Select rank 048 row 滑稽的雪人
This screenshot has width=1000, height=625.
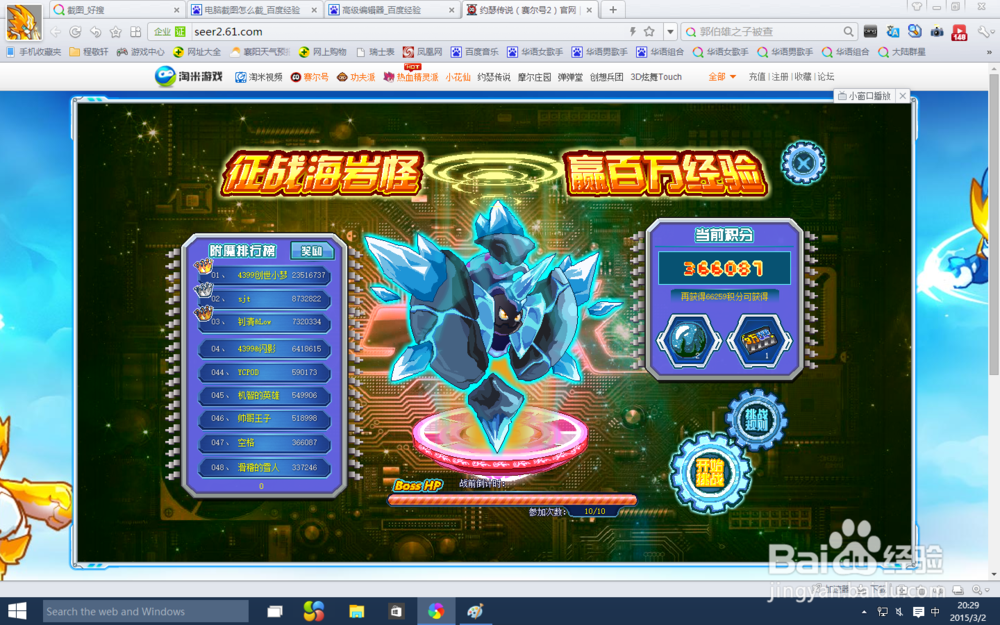click(x=264, y=467)
